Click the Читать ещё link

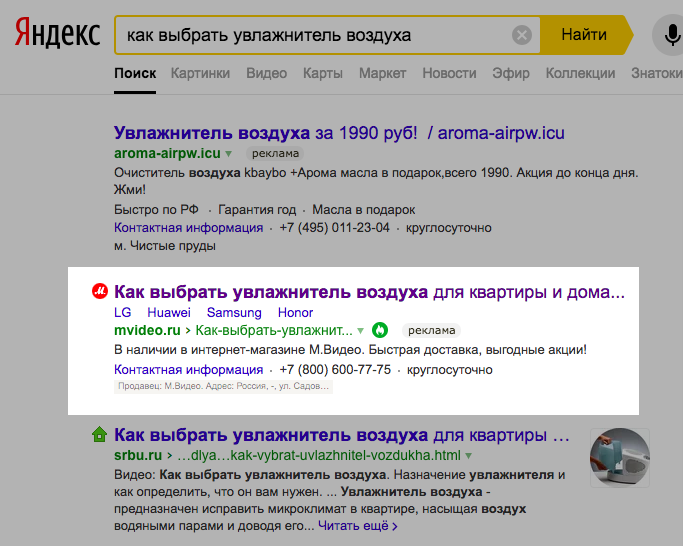358,526
